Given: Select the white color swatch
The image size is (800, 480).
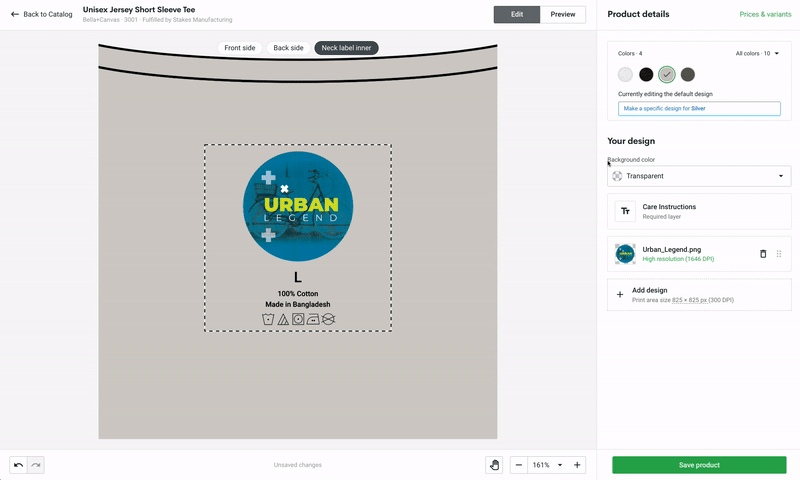Looking at the screenshot, I should point(625,74).
